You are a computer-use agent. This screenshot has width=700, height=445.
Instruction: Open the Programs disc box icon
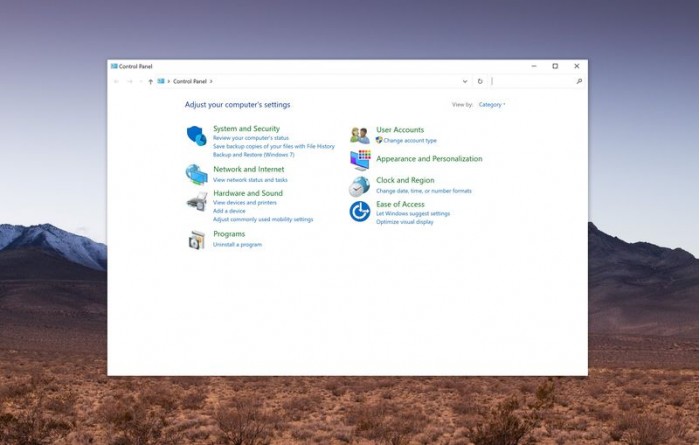pos(196,240)
